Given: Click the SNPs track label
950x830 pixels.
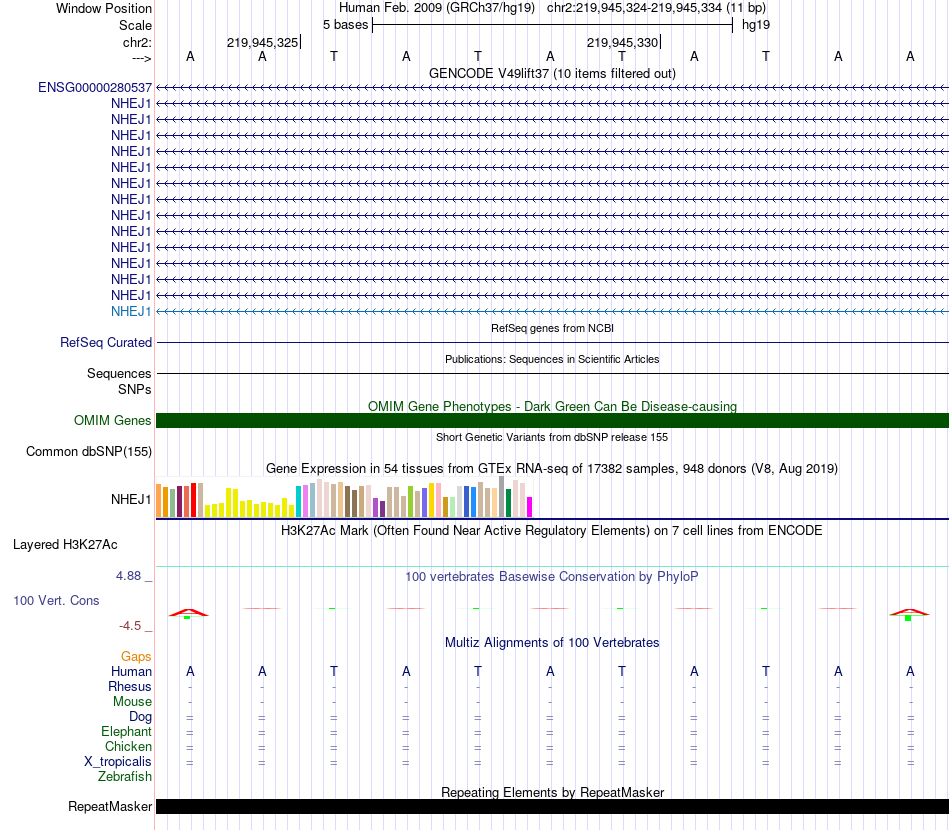Looking at the screenshot, I should (135, 390).
